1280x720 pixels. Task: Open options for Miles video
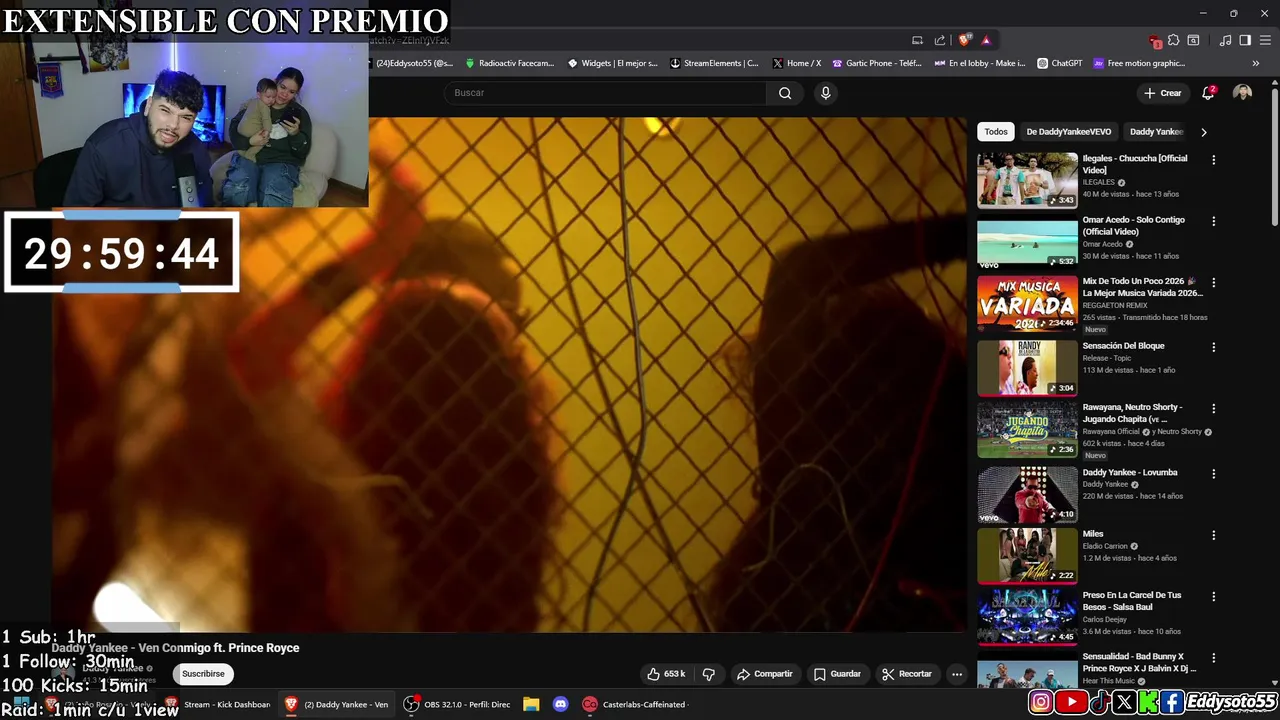[1213, 535]
